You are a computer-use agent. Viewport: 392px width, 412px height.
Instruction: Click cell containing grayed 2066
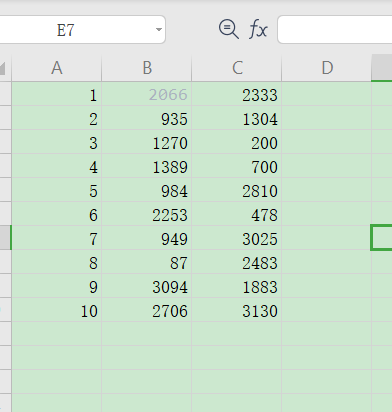[147, 94]
